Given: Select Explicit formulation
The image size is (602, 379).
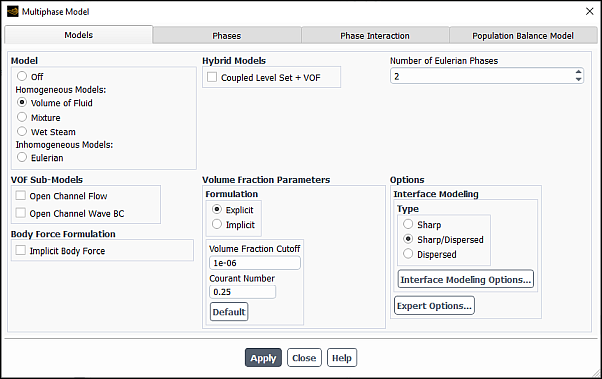Looking at the screenshot, I should tap(217, 209).
